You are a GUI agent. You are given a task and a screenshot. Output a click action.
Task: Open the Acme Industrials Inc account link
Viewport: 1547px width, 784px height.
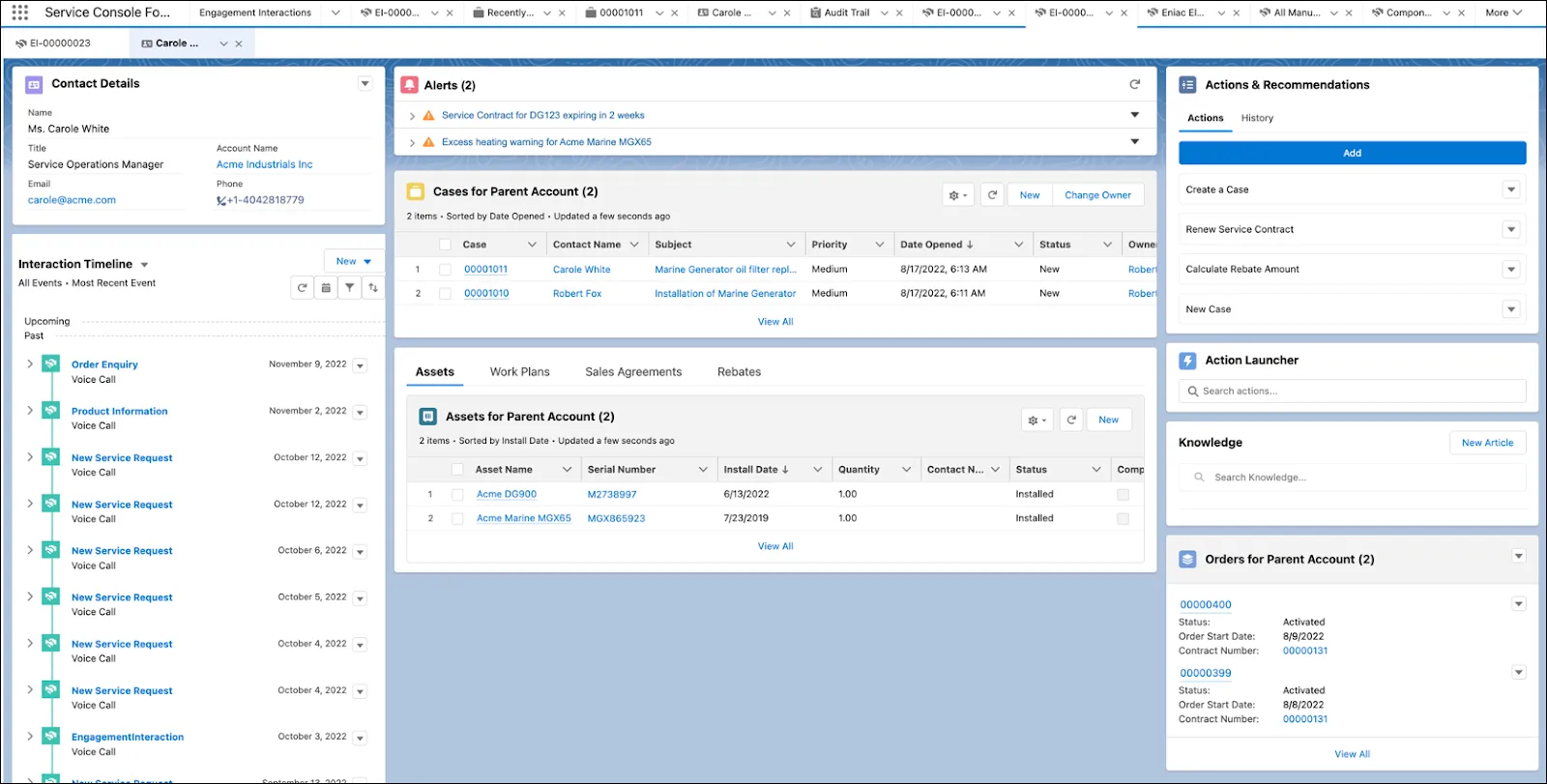tap(264, 164)
